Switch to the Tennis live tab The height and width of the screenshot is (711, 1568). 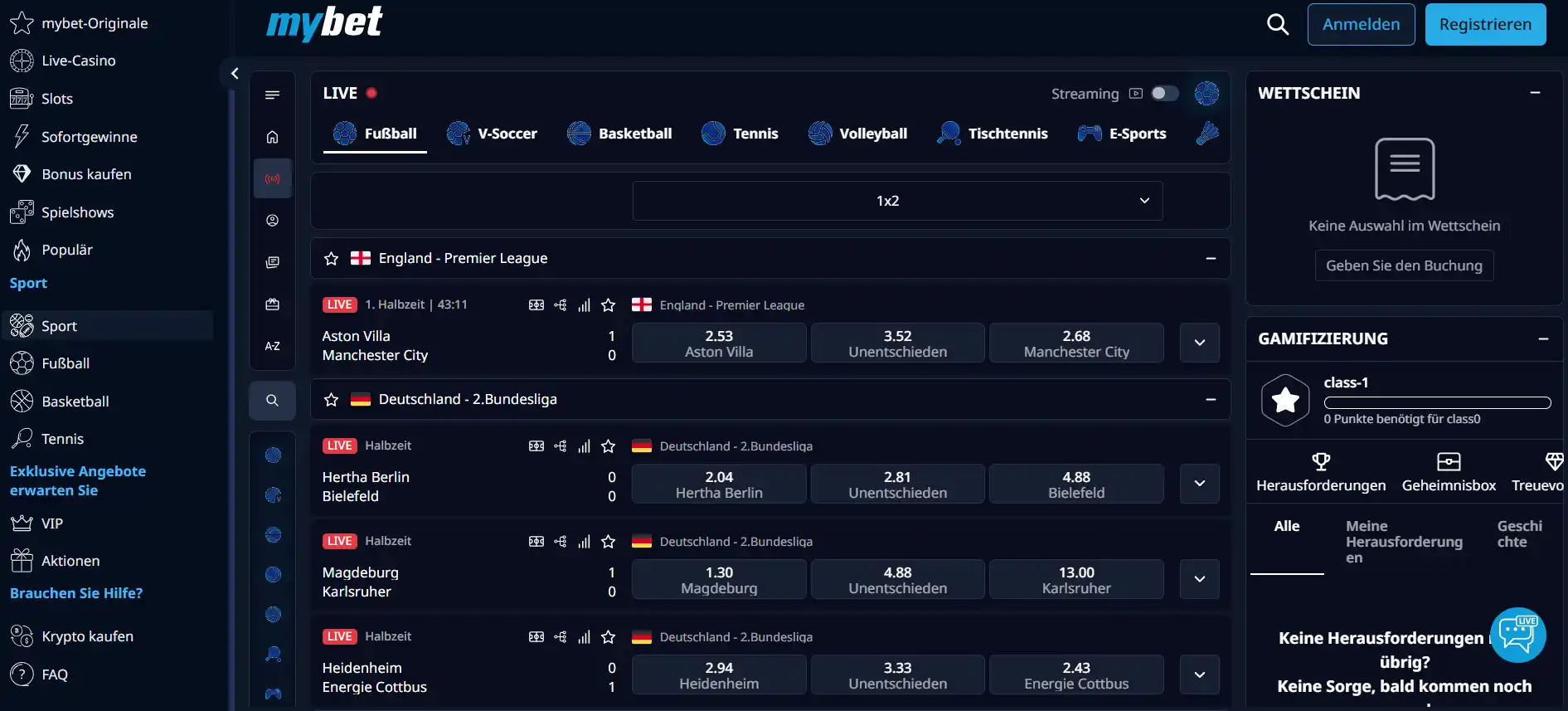click(740, 134)
